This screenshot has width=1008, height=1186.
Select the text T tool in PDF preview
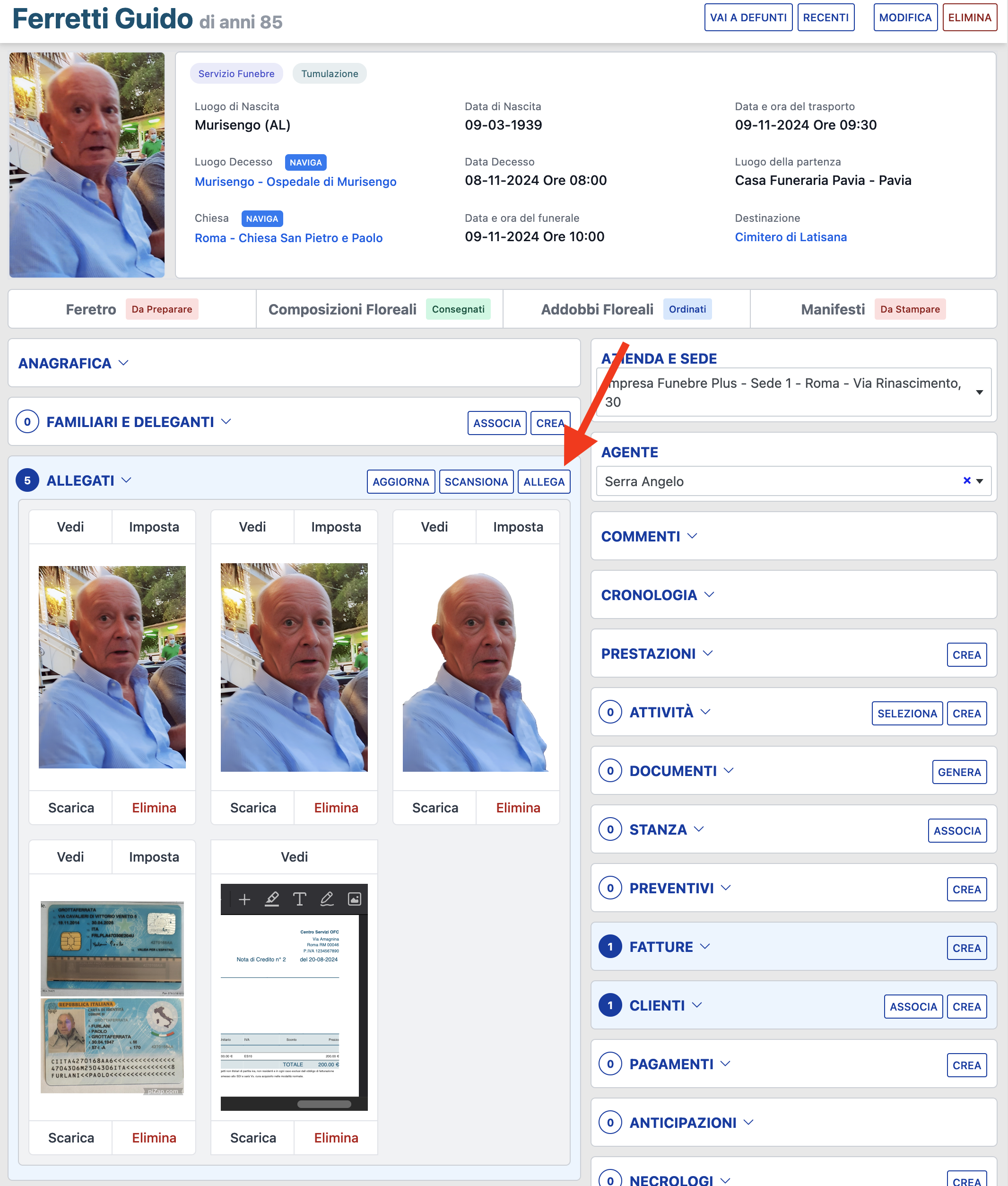coord(299,899)
